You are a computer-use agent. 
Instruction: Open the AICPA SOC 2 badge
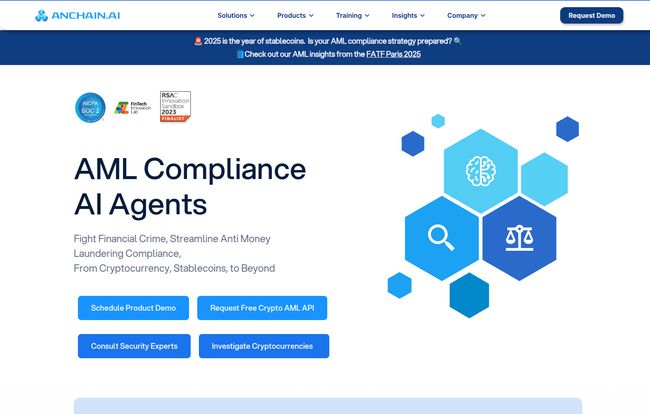click(90, 107)
